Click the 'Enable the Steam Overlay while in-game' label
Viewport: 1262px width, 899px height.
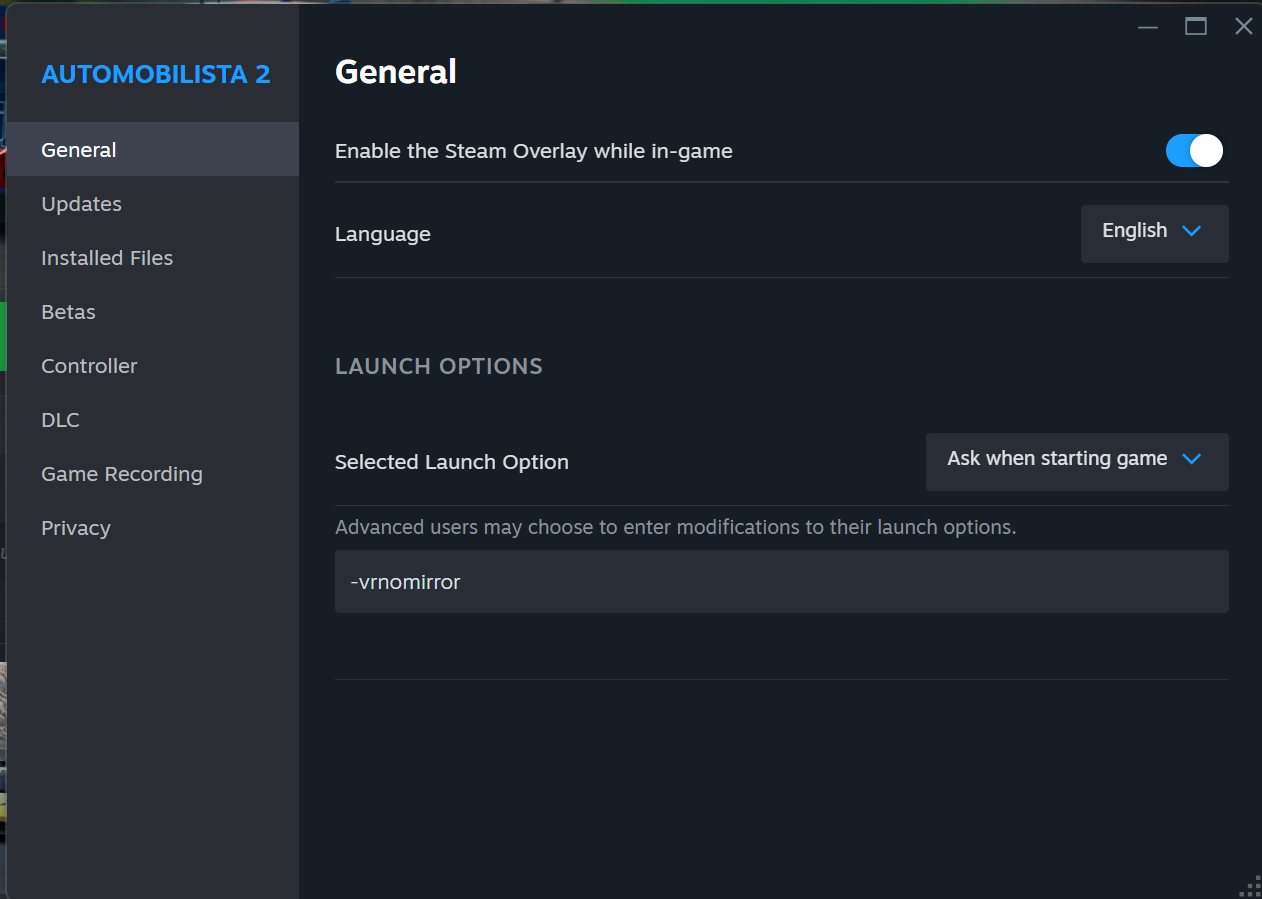[534, 151]
